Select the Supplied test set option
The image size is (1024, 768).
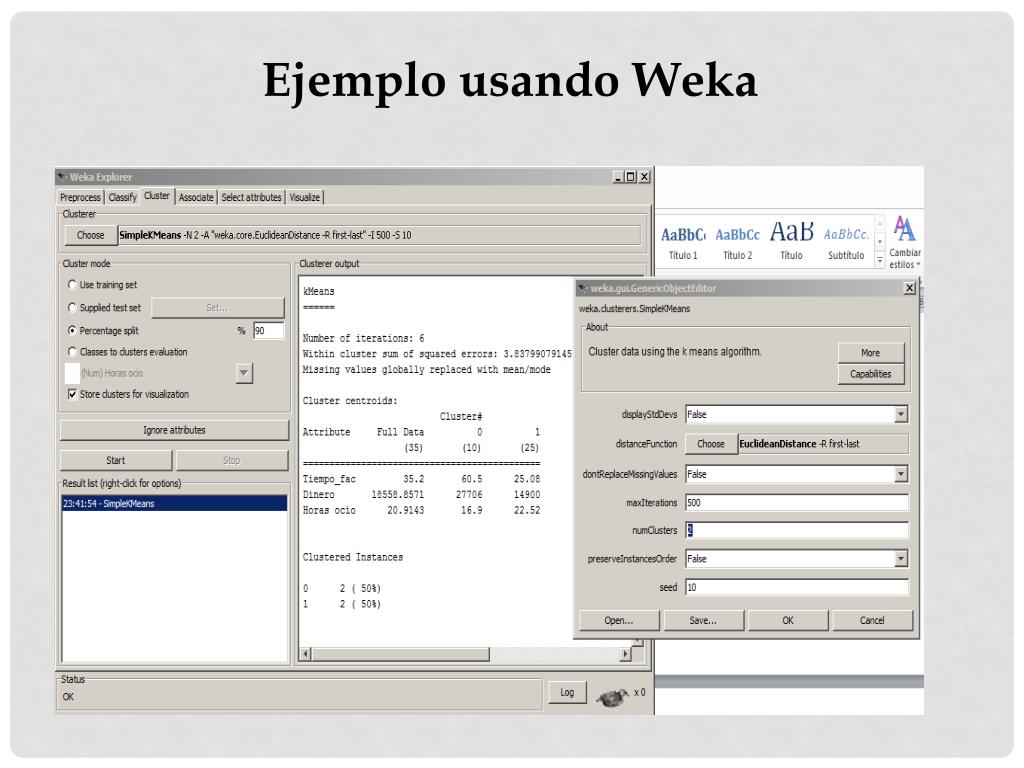[x=72, y=308]
